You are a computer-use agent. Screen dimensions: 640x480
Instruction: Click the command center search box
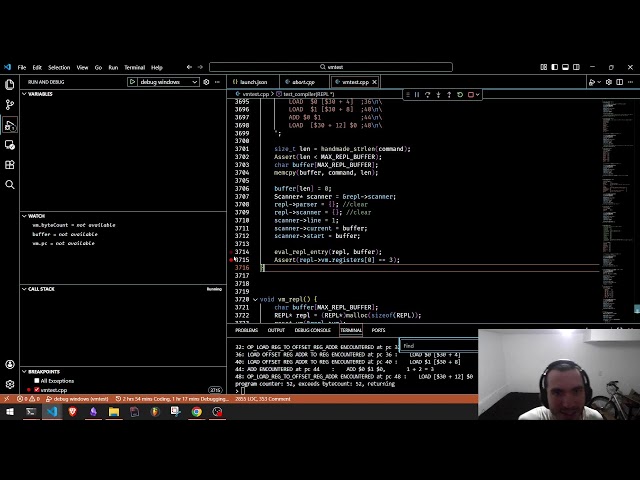point(331,67)
